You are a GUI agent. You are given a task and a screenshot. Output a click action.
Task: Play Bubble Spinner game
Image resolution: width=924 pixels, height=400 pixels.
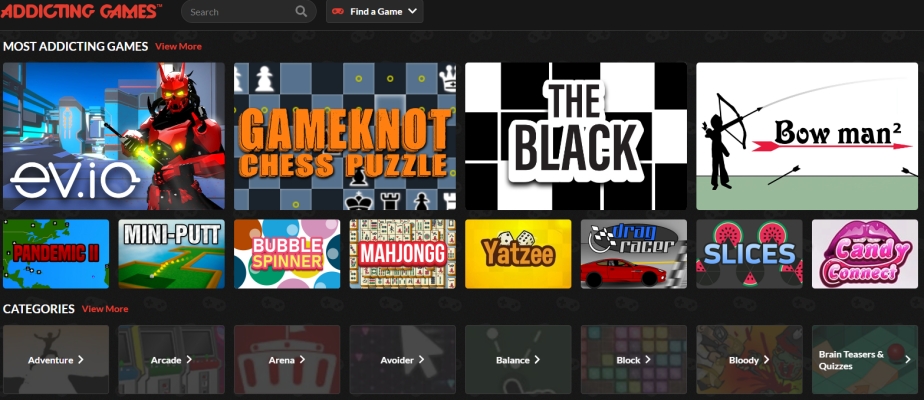pos(287,254)
